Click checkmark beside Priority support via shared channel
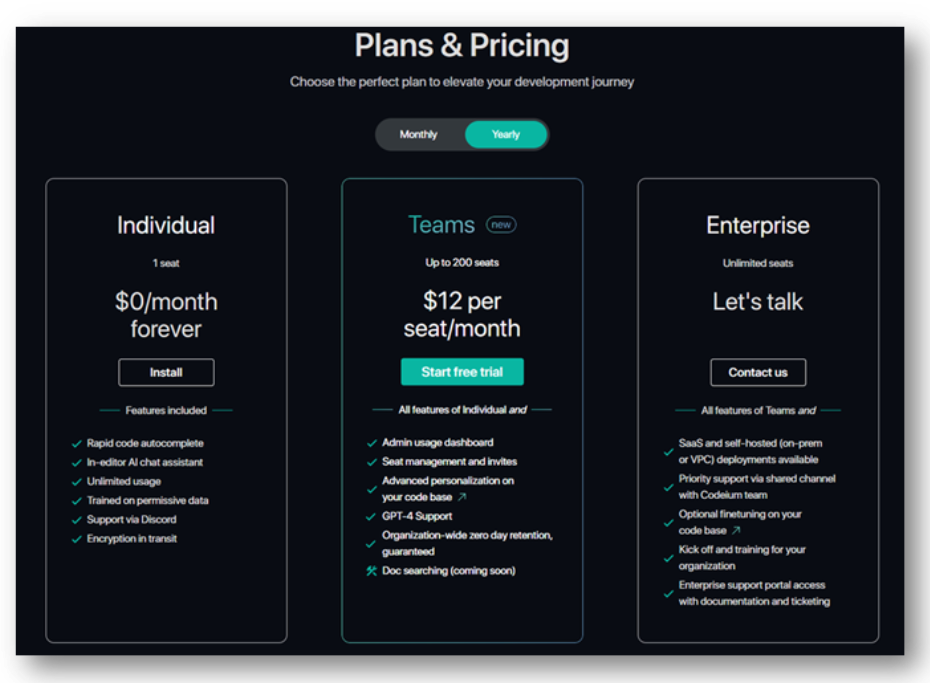The width and height of the screenshot is (930, 683). click(668, 487)
